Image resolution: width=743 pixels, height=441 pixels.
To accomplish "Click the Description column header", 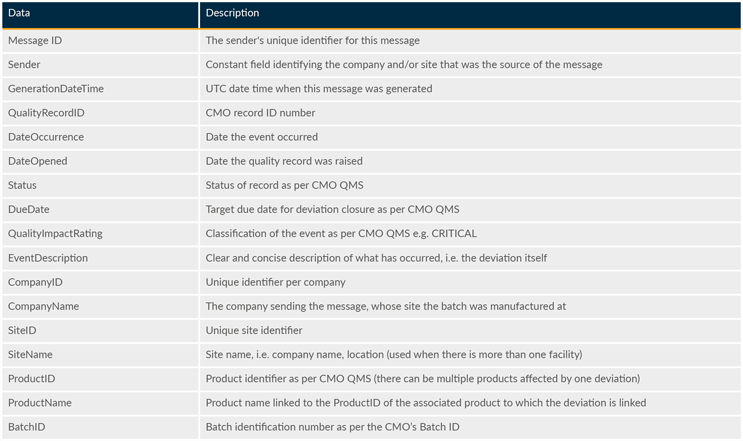I will pyautogui.click(x=232, y=13).
